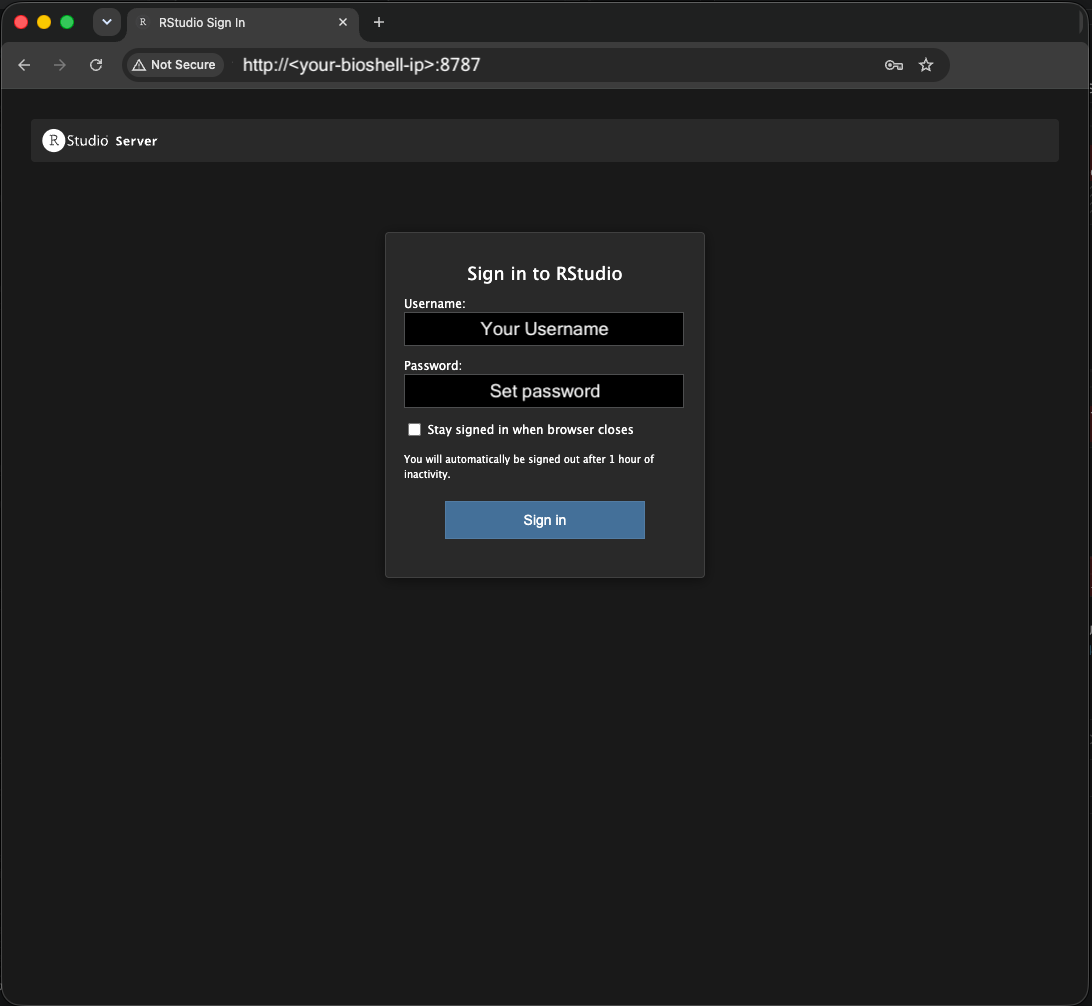Click the RStudio Server logo
The width and height of the screenshot is (1092, 1006).
click(x=100, y=141)
